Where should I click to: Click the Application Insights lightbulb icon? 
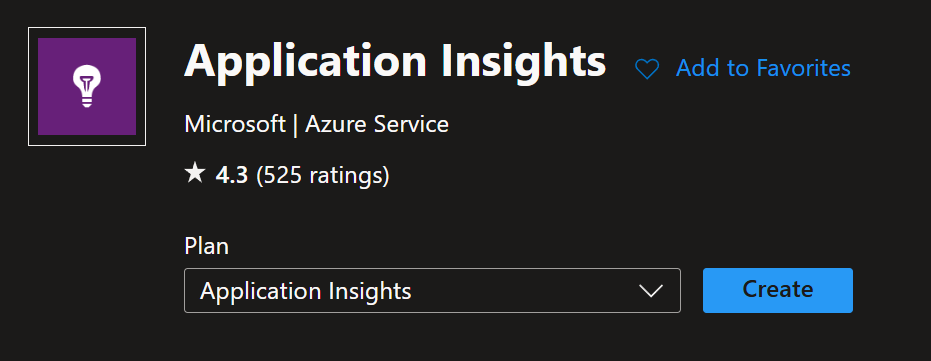coord(87,86)
